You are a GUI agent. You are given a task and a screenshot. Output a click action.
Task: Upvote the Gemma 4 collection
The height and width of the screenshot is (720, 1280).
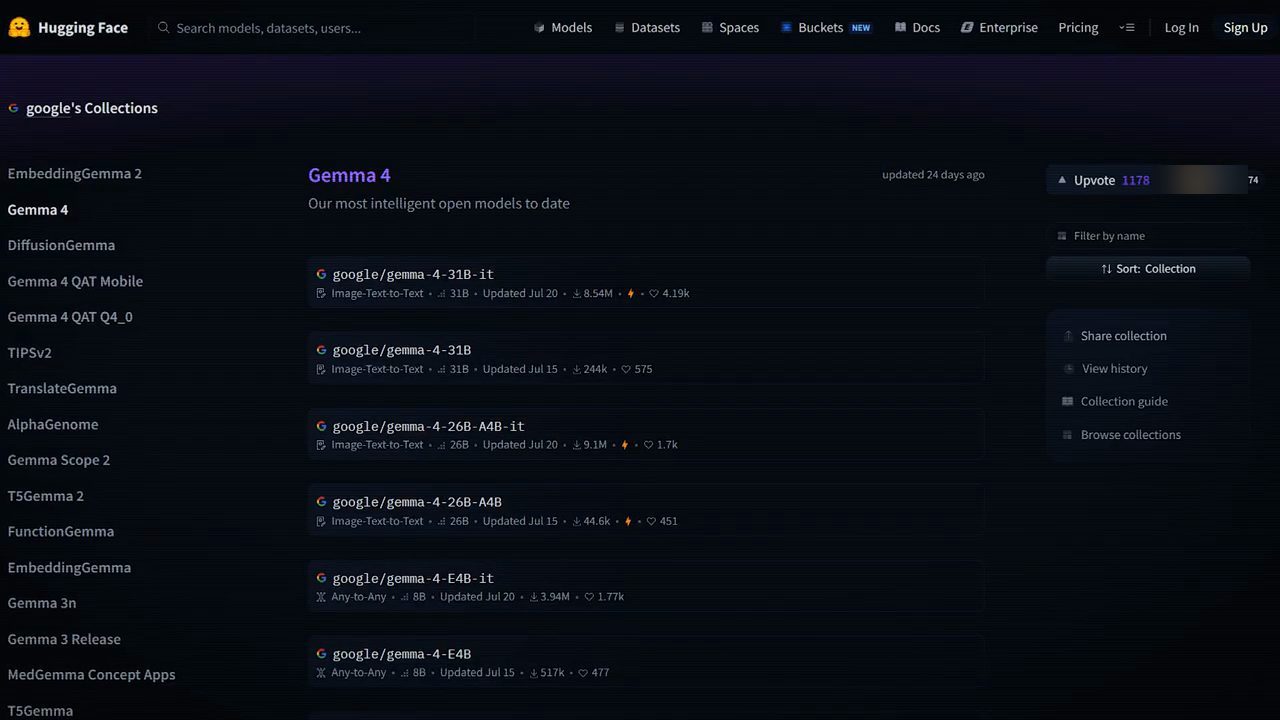[x=1103, y=180]
